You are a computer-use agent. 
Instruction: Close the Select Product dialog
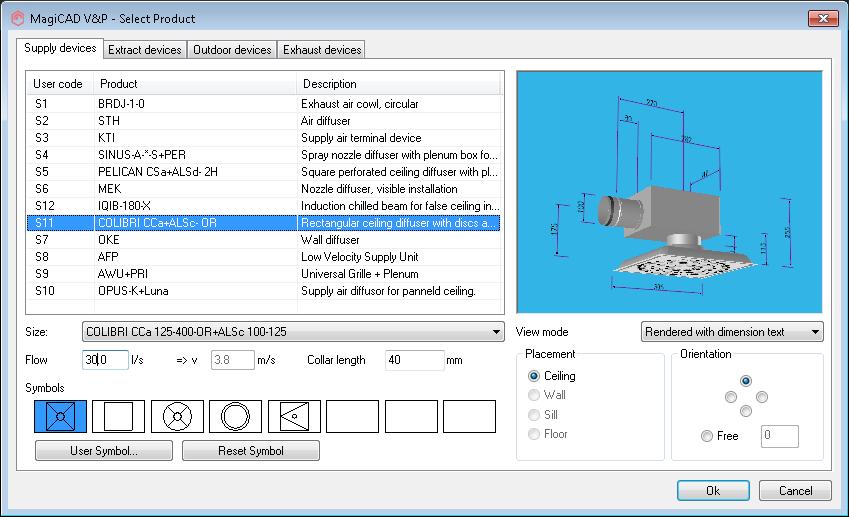tap(823, 18)
